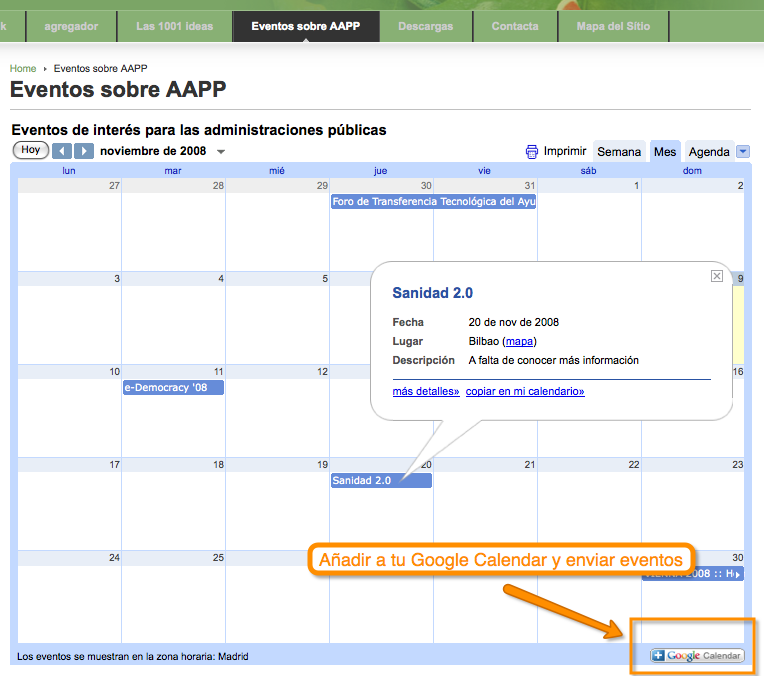Switch to the Mes view tab
This screenshot has height=676, width=764.
pos(665,152)
